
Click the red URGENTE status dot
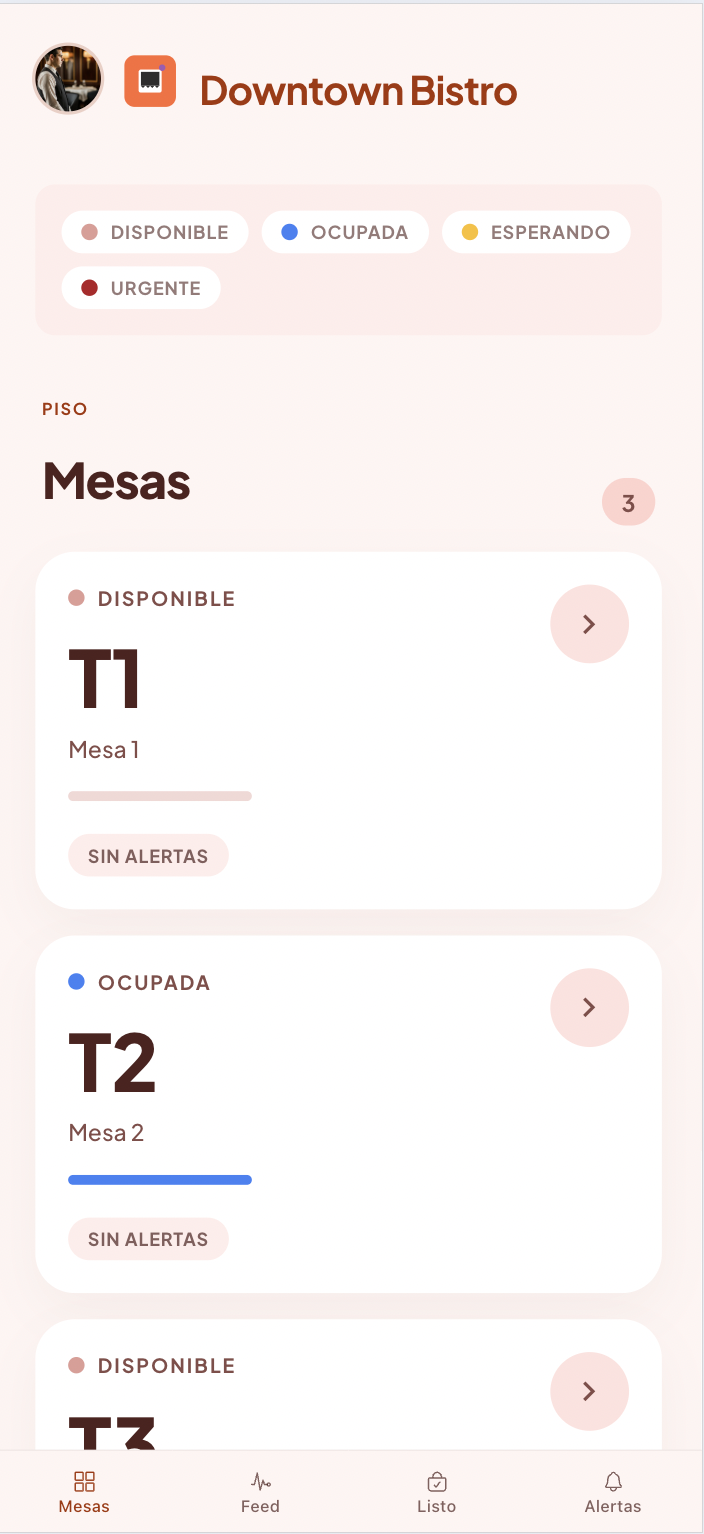[x=92, y=287]
